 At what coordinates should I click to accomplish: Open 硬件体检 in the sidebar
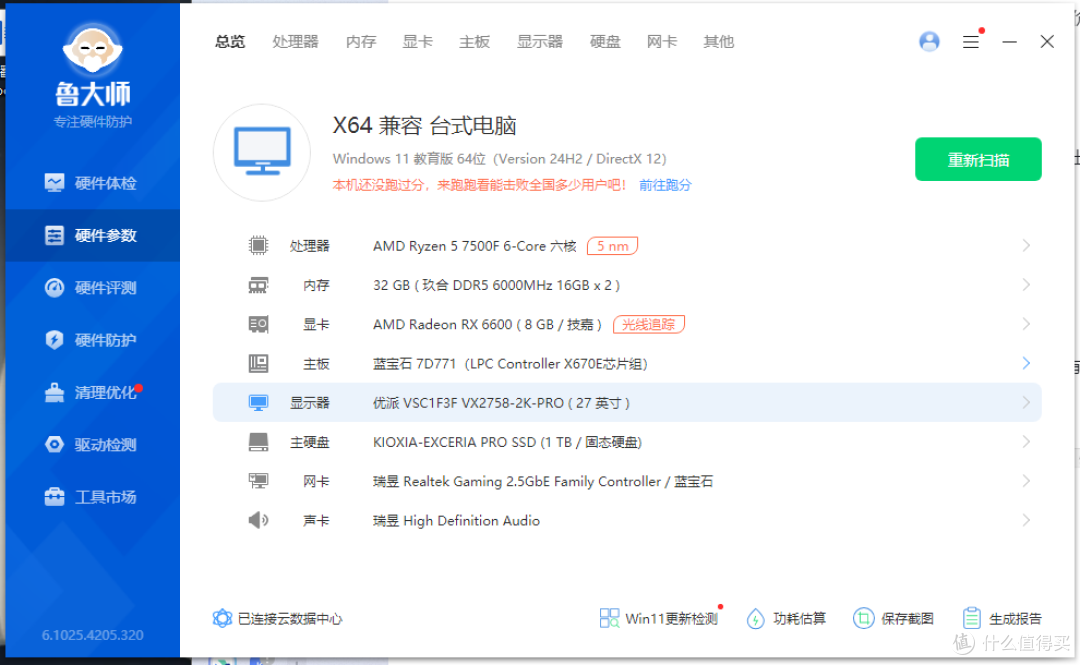[x=92, y=183]
